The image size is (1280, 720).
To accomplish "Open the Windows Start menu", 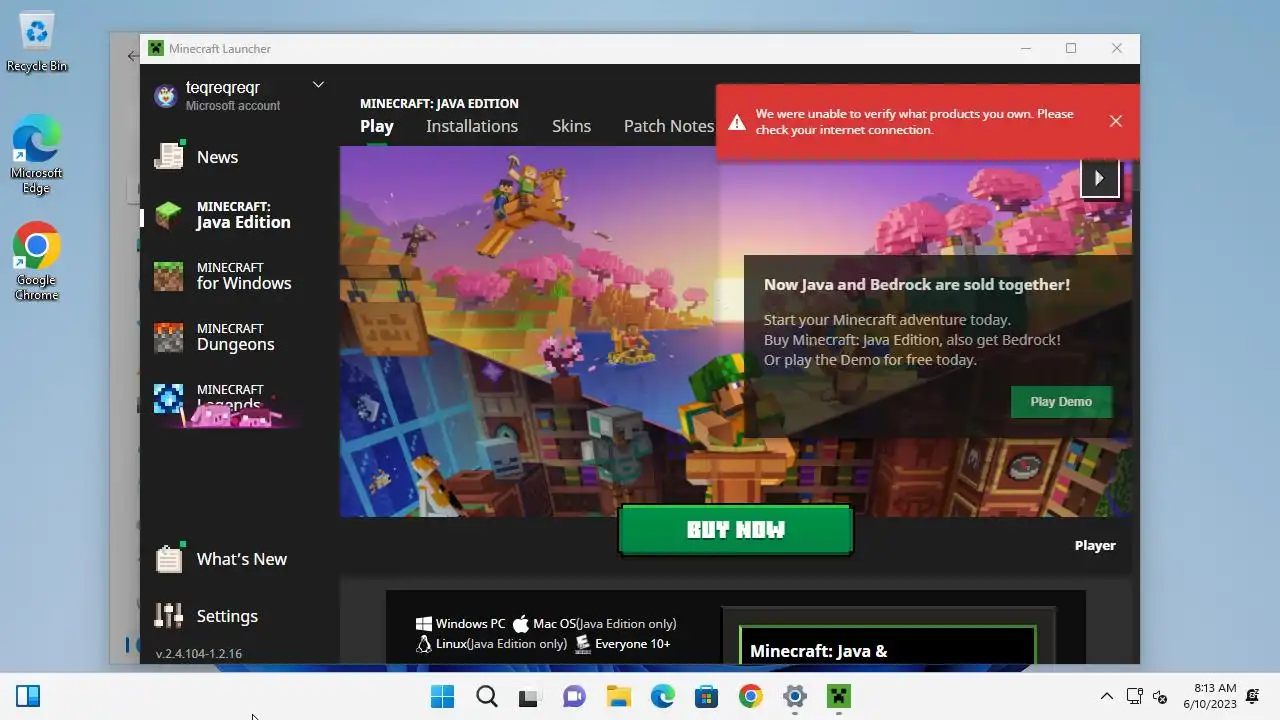I will [x=442, y=696].
